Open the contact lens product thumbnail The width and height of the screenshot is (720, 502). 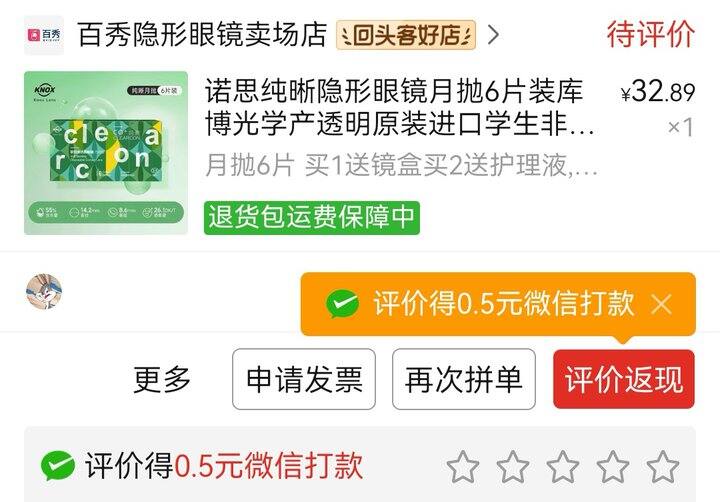[106, 152]
